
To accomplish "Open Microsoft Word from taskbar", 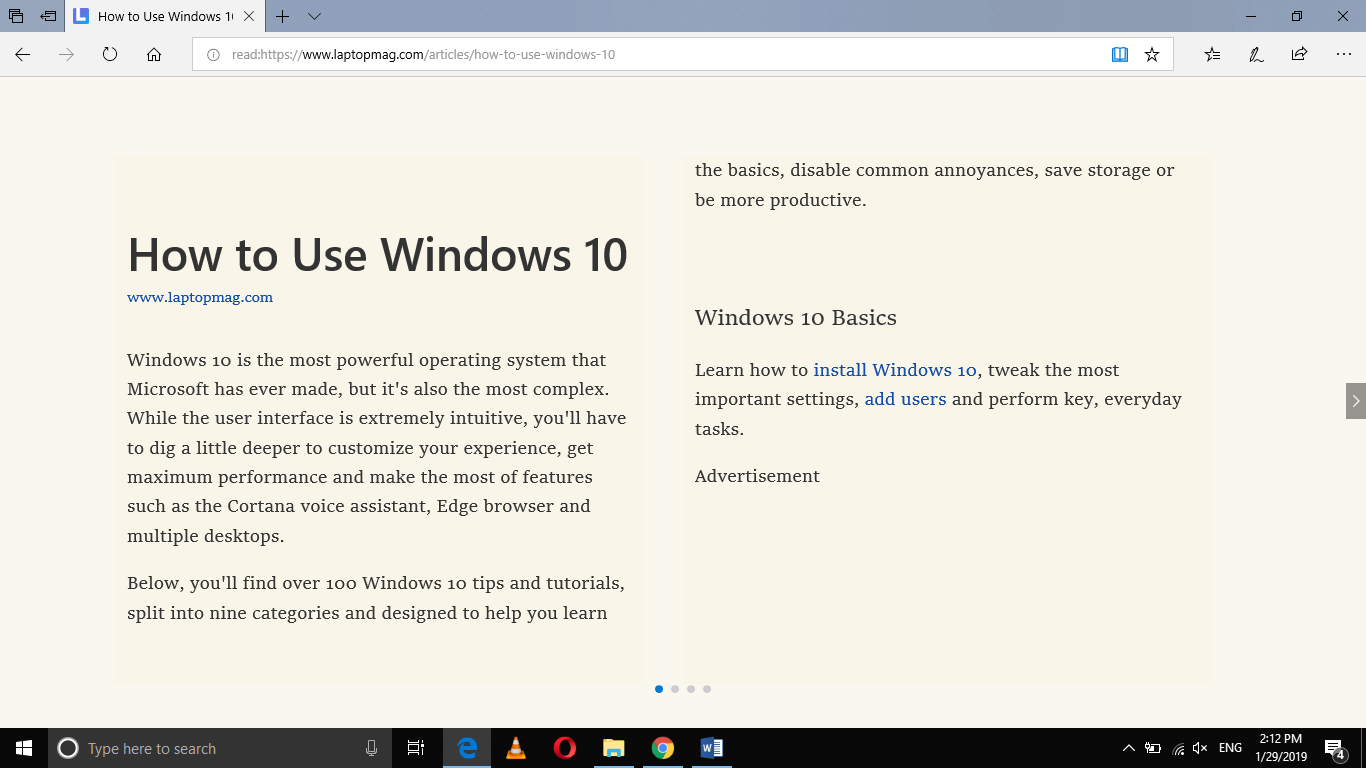I will 712,748.
